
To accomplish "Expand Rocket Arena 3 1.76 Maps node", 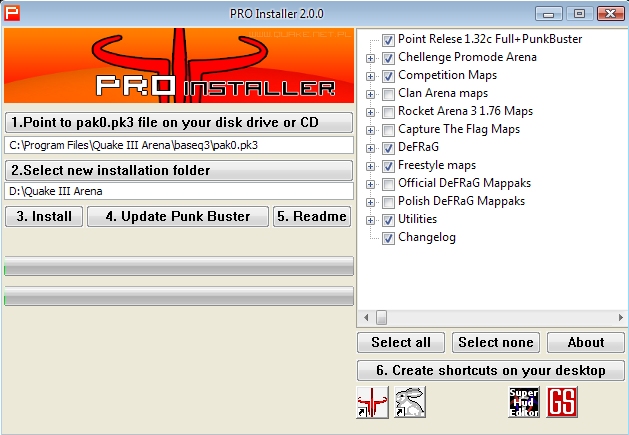I will pyautogui.click(x=370, y=112).
